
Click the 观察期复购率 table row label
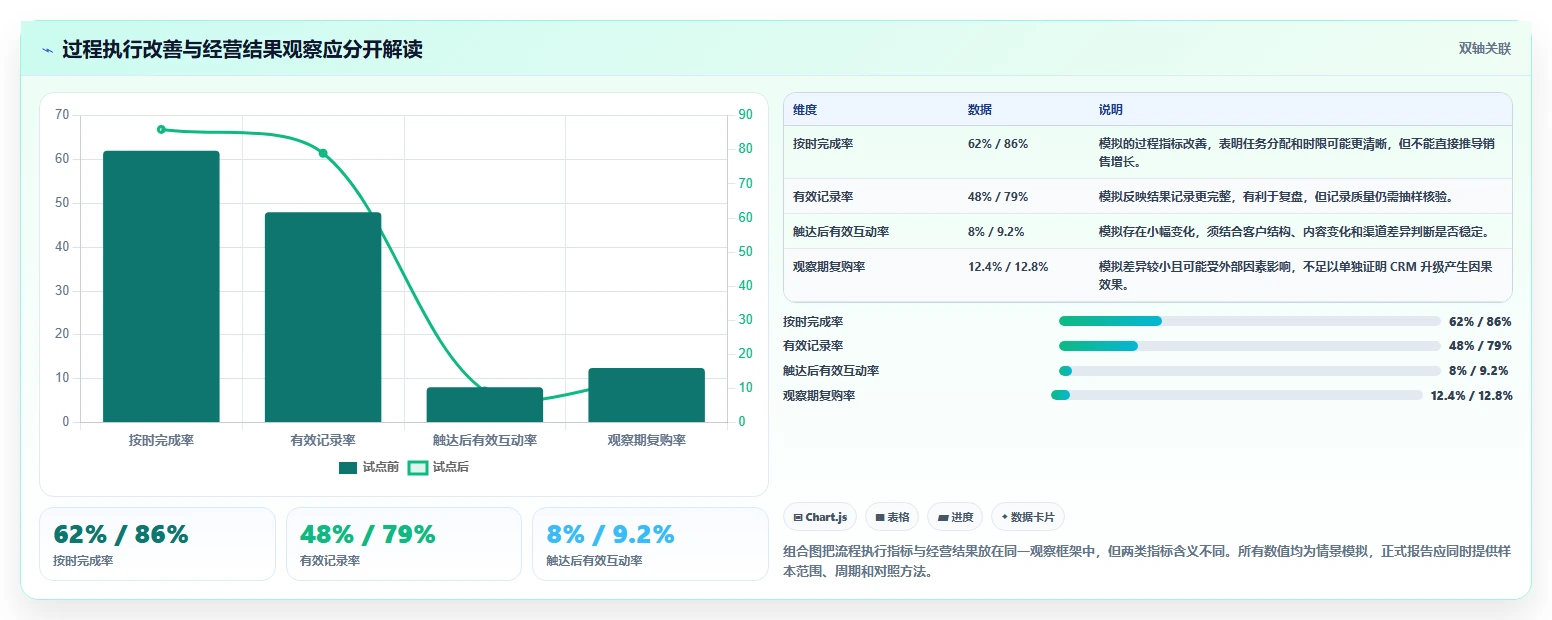click(829, 267)
